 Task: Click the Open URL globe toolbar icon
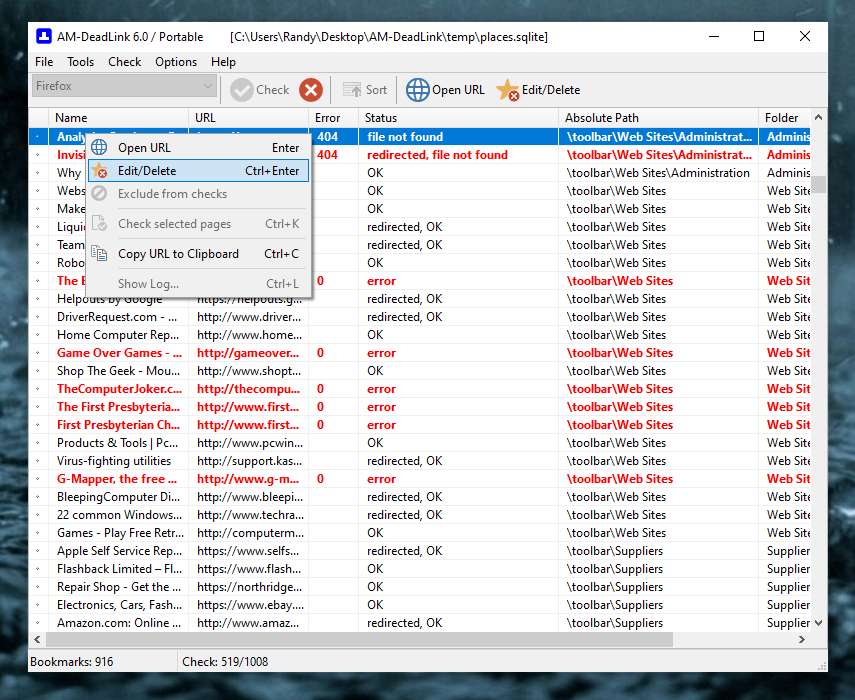click(x=418, y=90)
